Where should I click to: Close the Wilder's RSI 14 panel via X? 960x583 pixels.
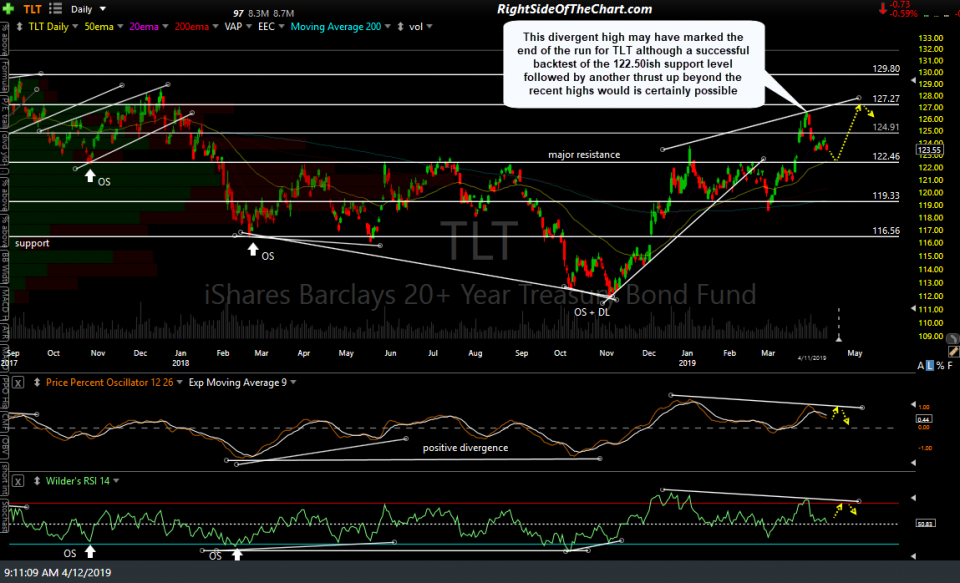[x=17, y=481]
